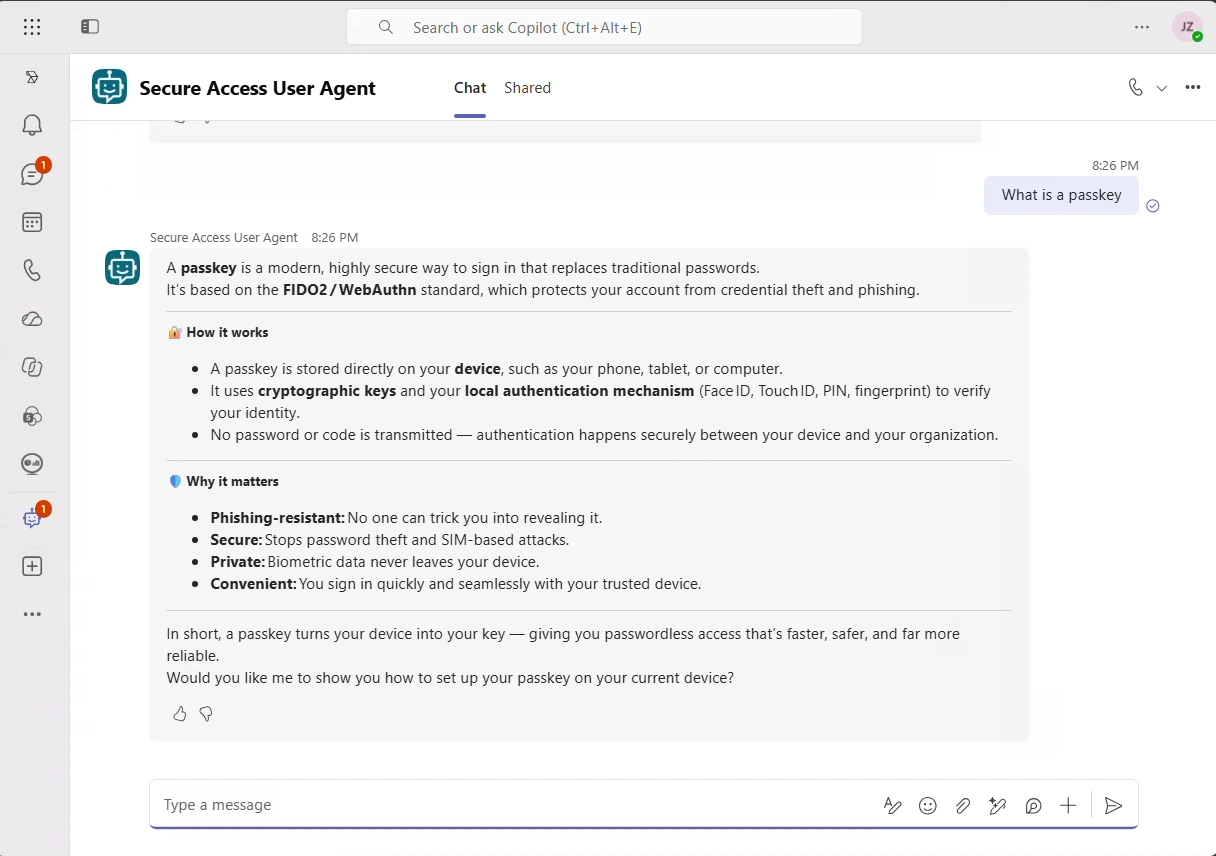Screen dimensions: 1216x856
Task: Dislike the response with thumbs down
Action: coord(206,714)
